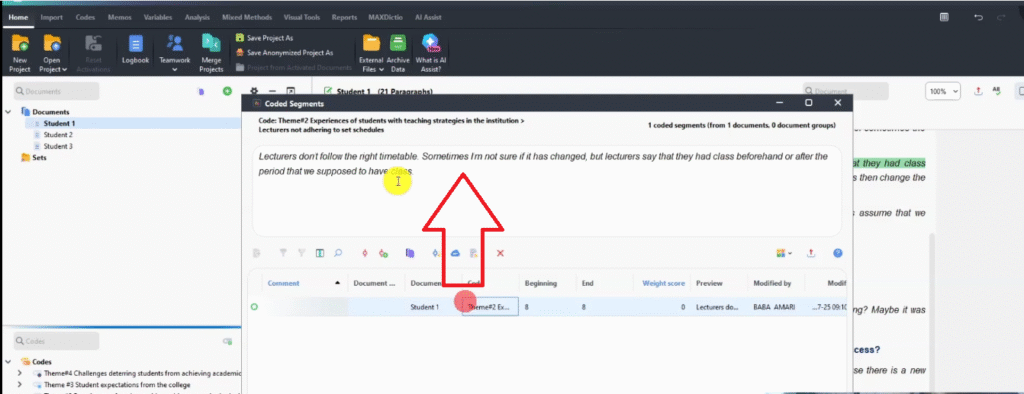Click the red X delete icon
The height and width of the screenshot is (394, 1024).
click(500, 253)
